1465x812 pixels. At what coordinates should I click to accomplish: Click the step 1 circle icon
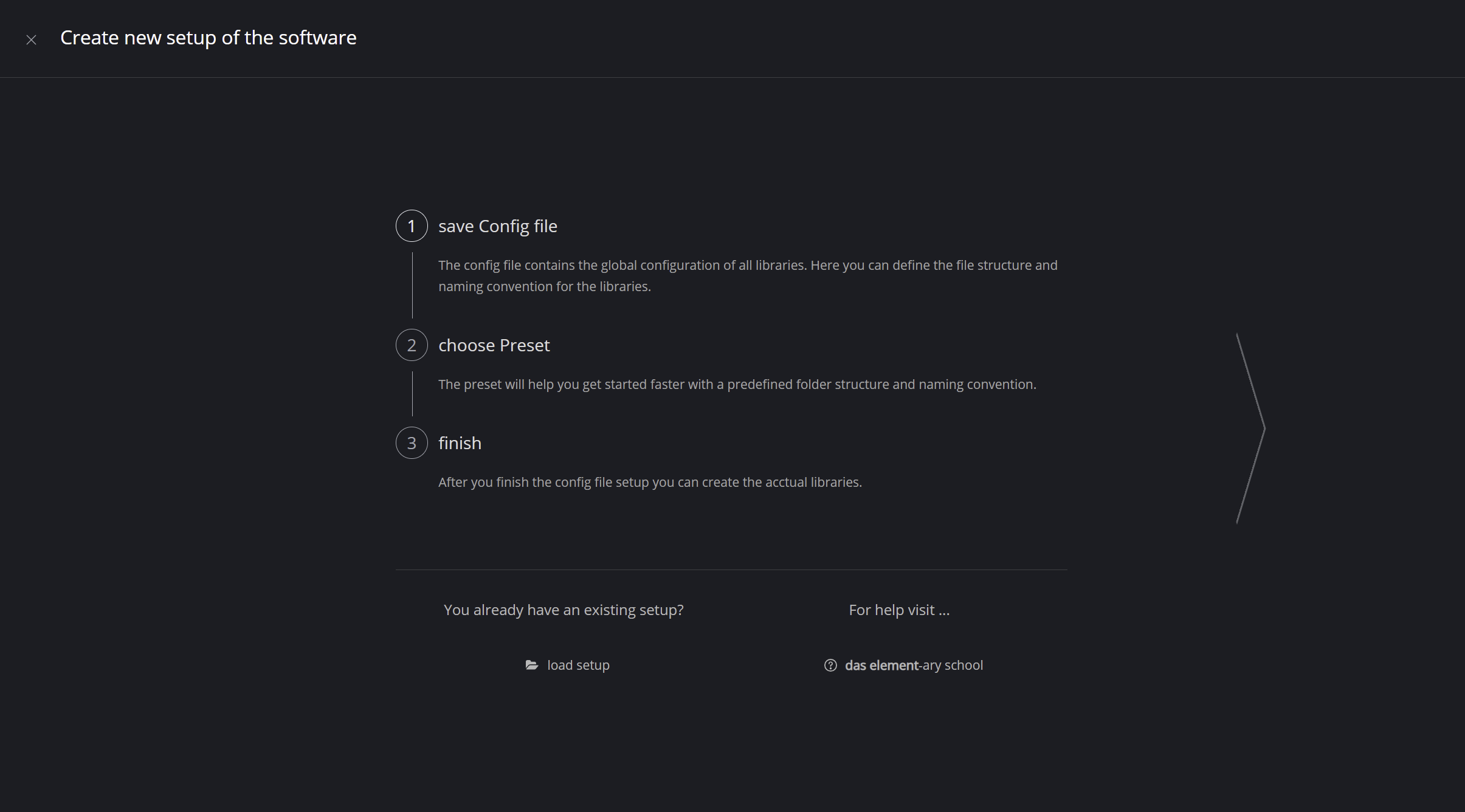[x=412, y=226]
